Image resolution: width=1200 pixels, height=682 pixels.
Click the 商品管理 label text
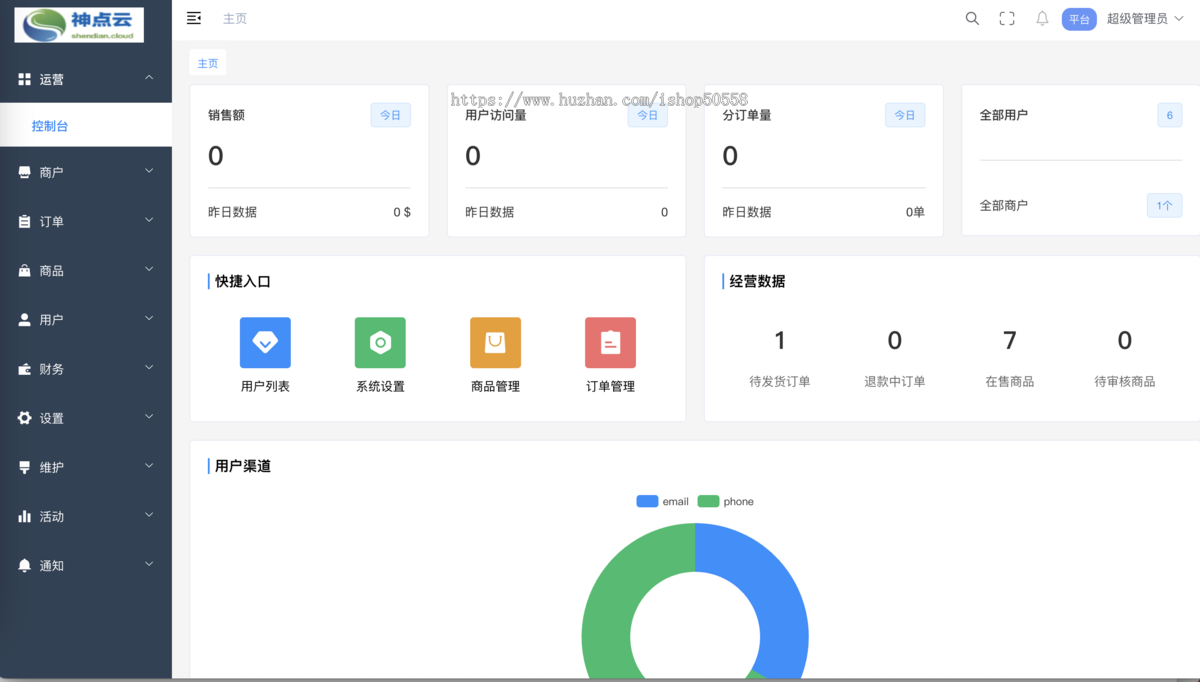(495, 386)
